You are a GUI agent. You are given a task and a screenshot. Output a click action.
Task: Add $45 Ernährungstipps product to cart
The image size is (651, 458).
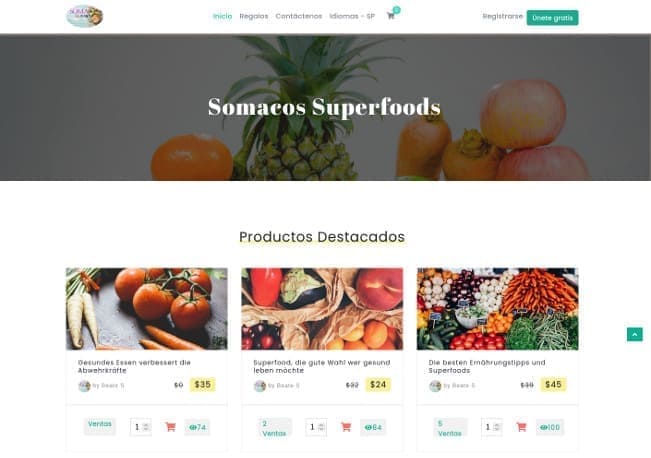[521, 427]
